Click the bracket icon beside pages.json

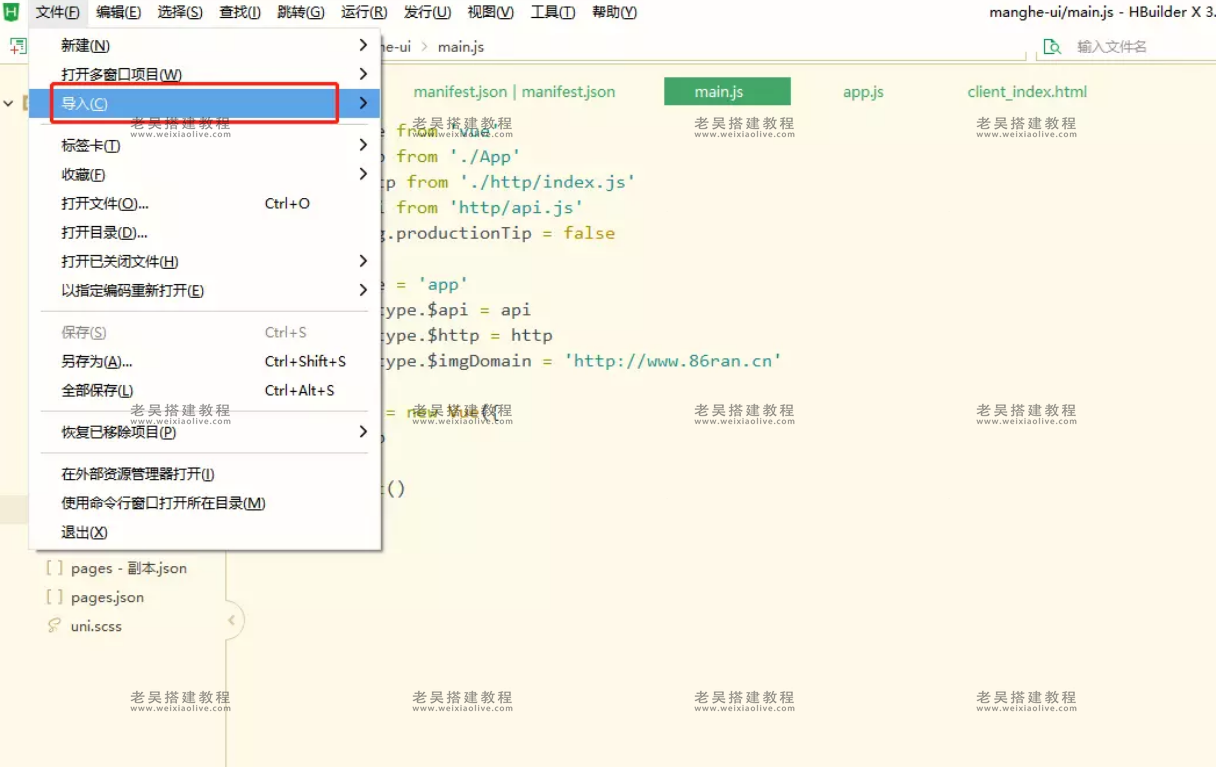click(54, 597)
